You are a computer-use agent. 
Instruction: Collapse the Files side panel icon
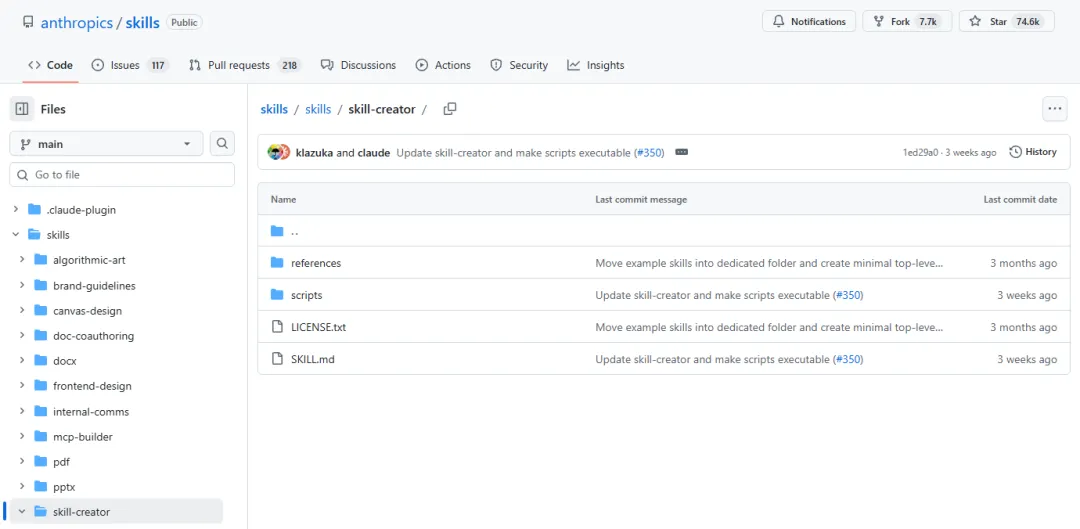[x=22, y=109]
